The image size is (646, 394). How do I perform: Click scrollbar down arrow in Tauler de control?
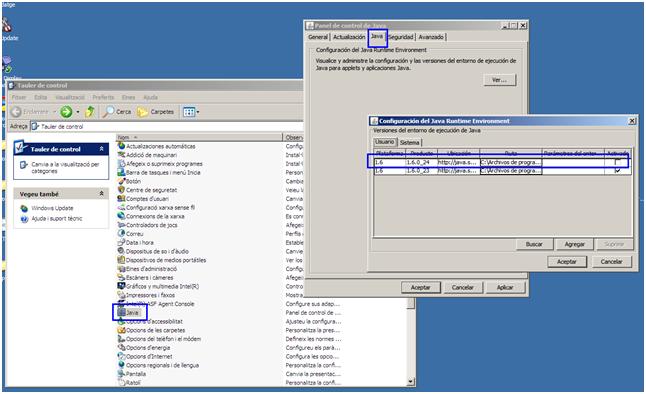point(411,382)
